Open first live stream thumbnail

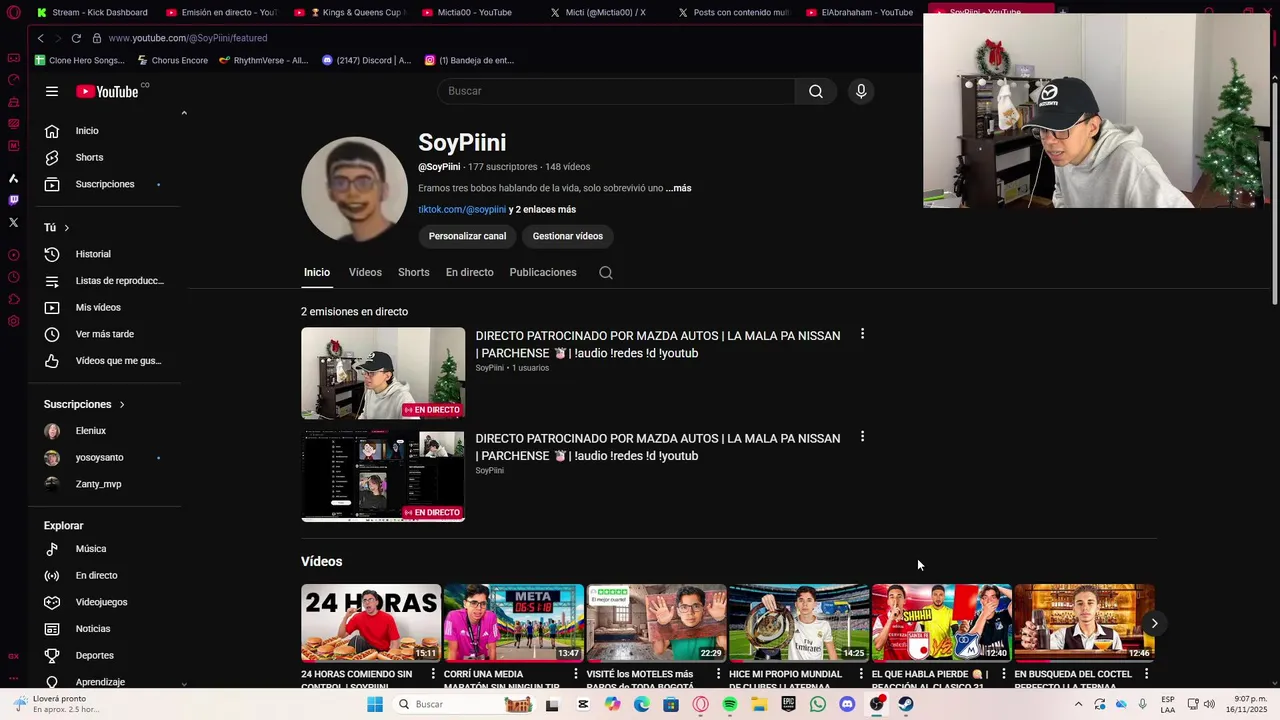[x=383, y=373]
